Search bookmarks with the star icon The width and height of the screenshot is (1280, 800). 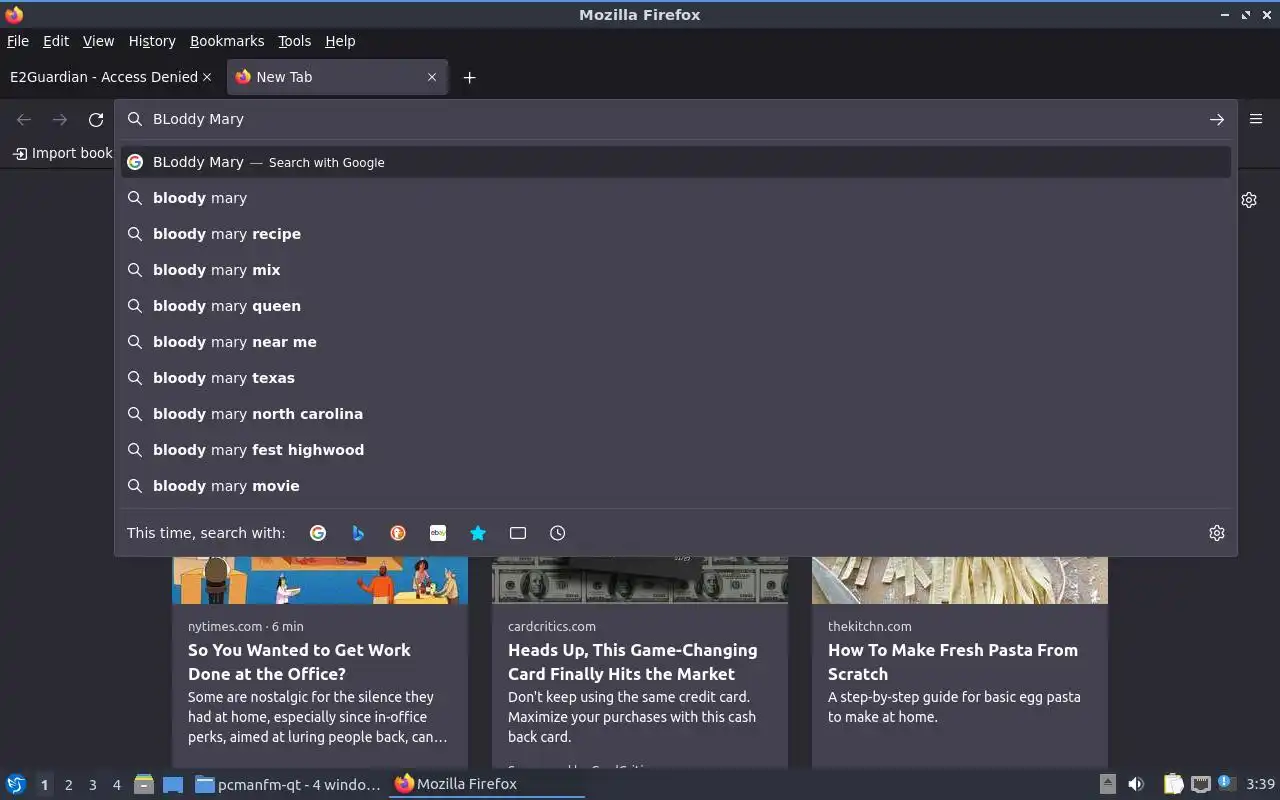click(x=478, y=533)
